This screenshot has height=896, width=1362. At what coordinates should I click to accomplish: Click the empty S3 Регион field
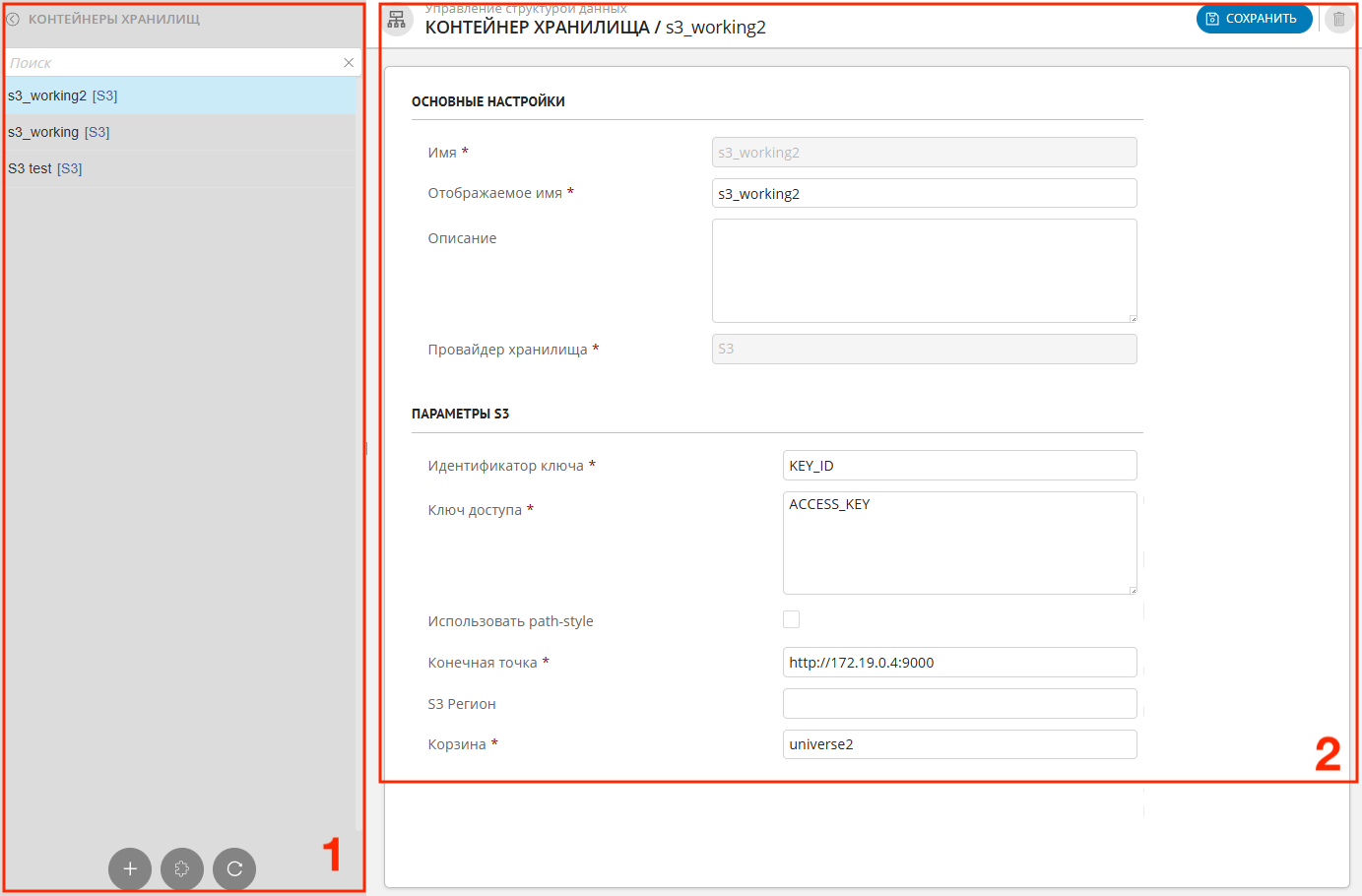(958, 704)
